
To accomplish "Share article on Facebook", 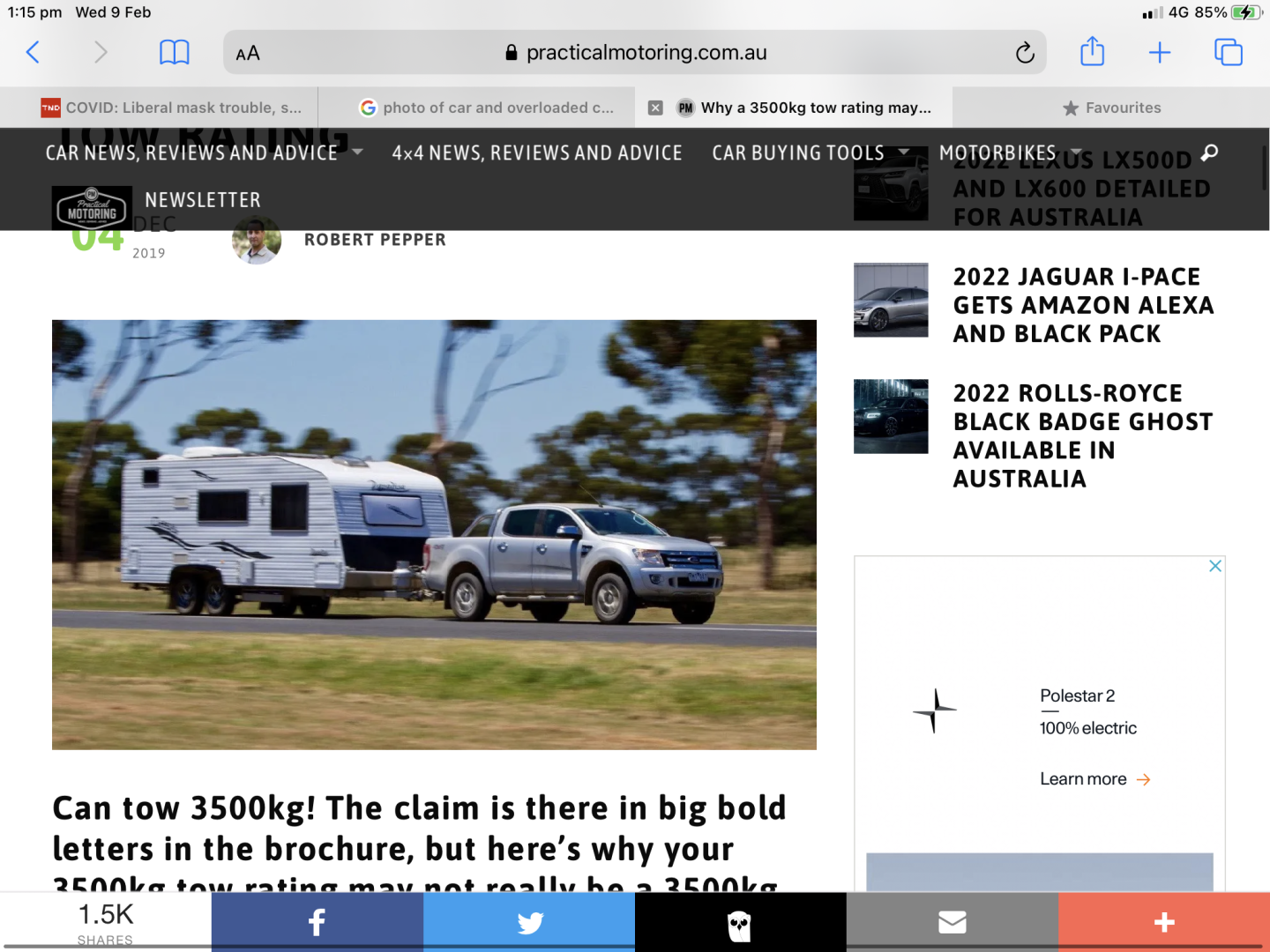I will coord(317,922).
